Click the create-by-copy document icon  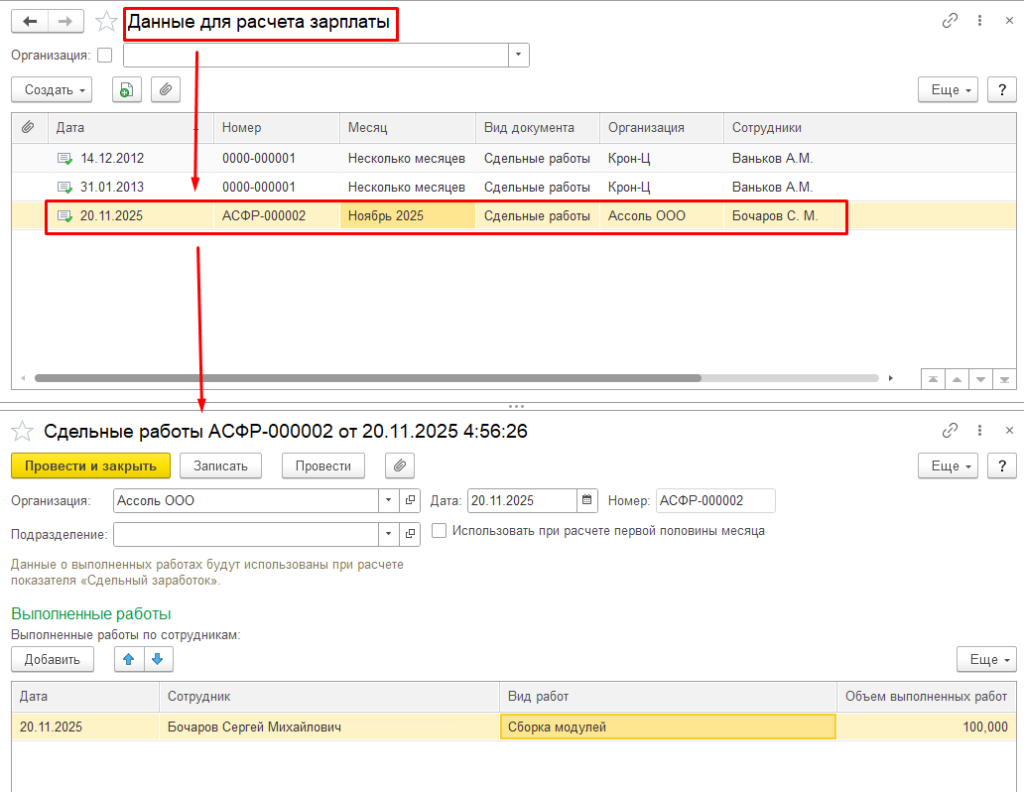[126, 90]
